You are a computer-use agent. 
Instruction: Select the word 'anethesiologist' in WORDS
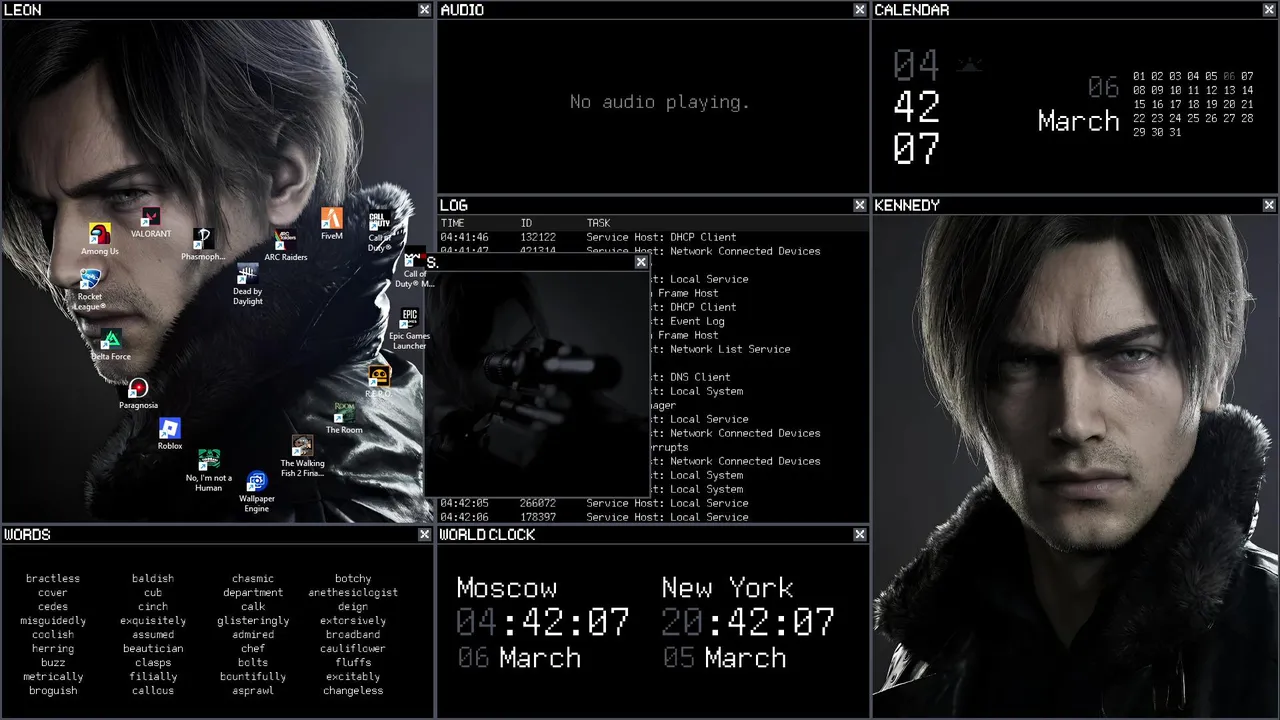tap(353, 593)
